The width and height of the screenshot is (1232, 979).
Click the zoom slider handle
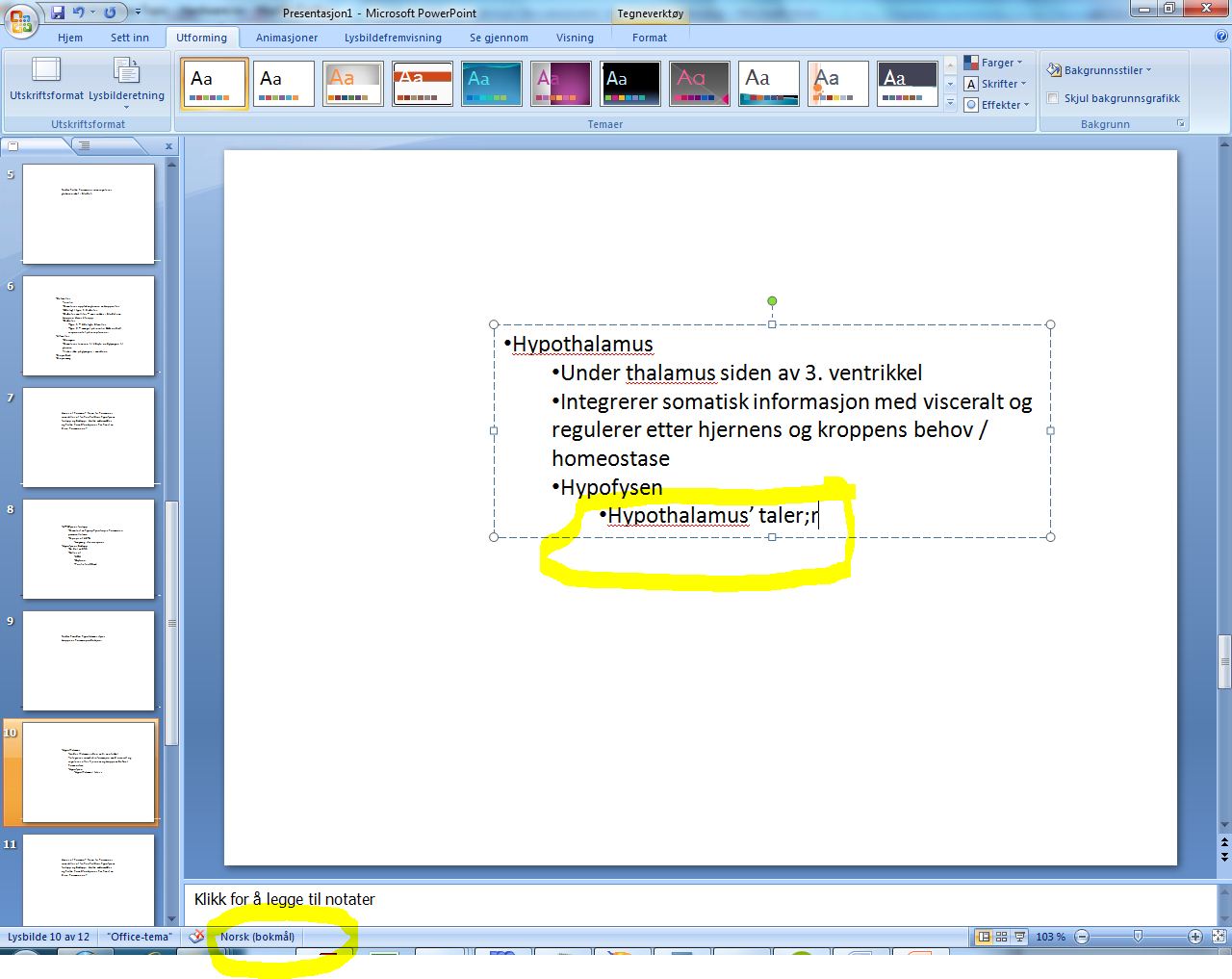pos(1139,937)
